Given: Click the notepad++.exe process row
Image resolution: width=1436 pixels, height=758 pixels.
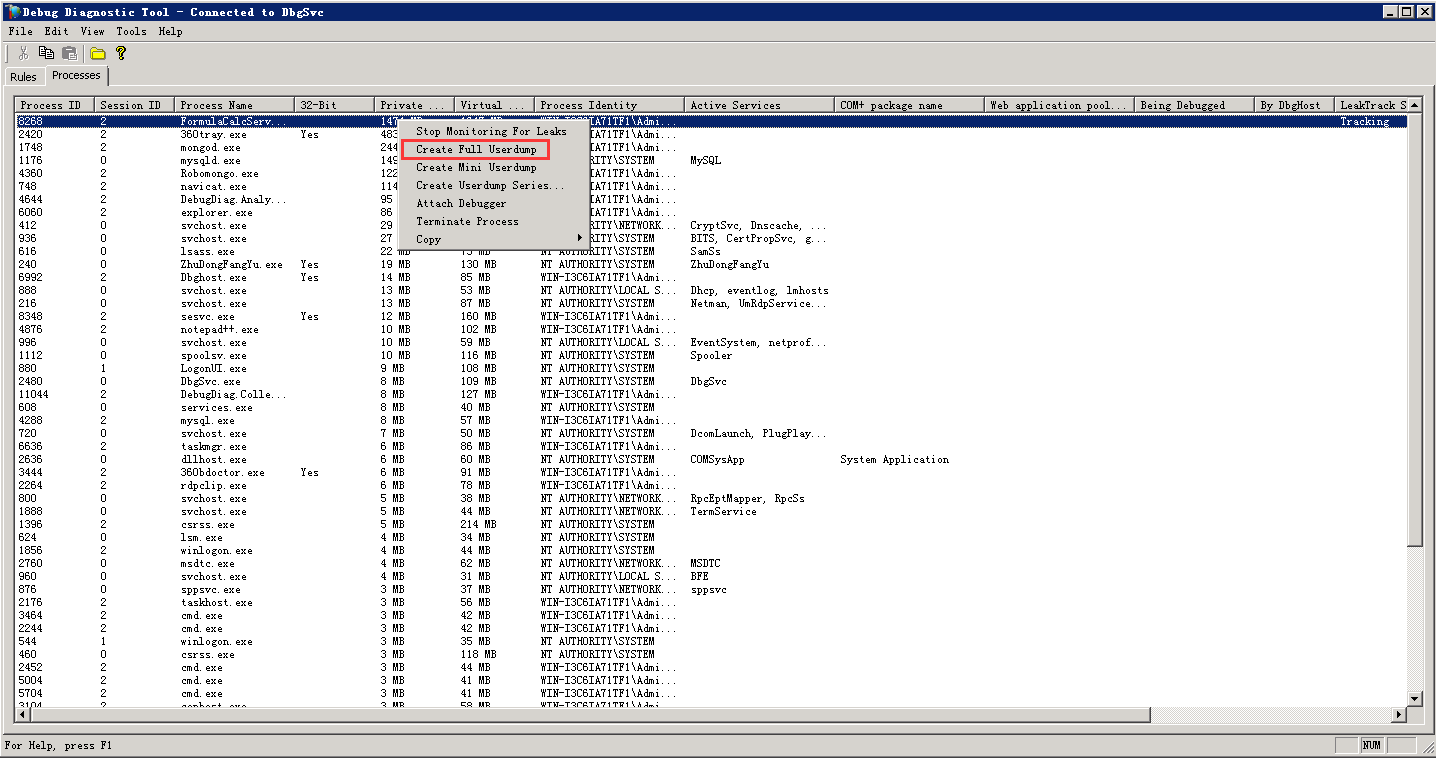Looking at the screenshot, I should click(x=711, y=329).
